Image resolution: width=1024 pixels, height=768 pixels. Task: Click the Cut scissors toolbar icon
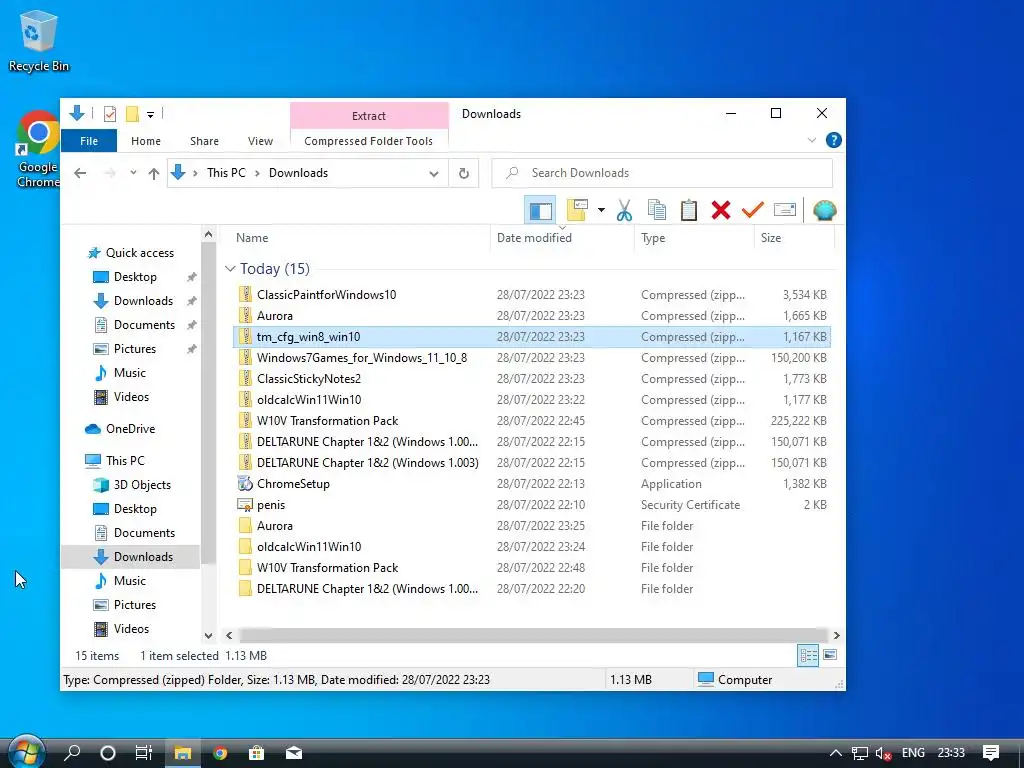(624, 210)
